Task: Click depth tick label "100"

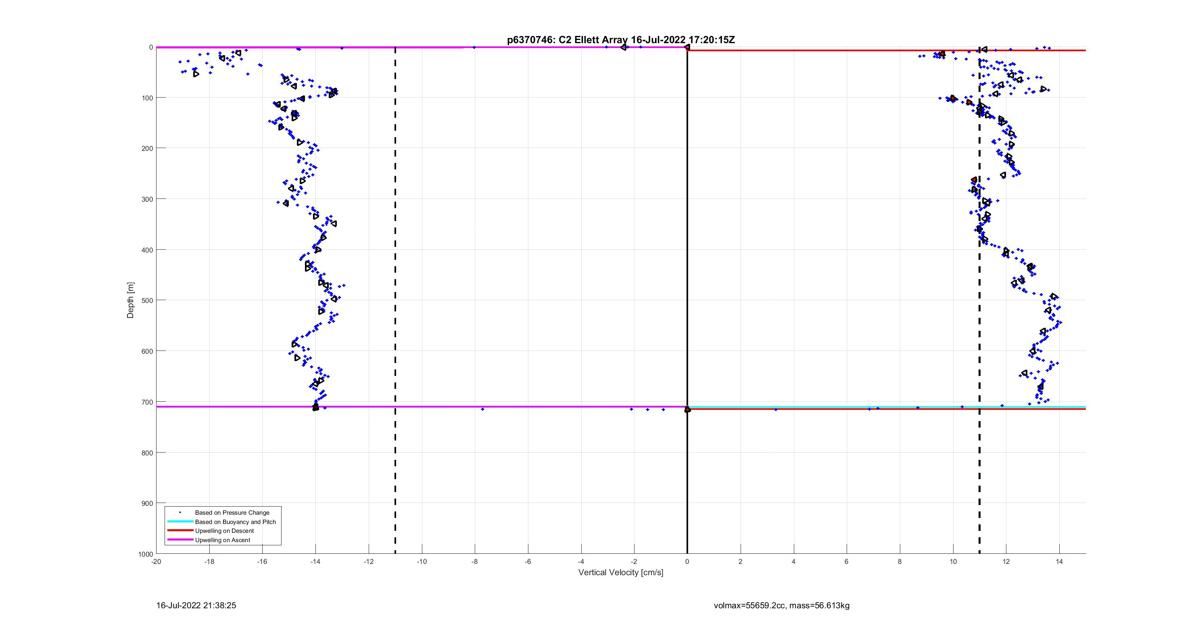Action: (x=146, y=98)
